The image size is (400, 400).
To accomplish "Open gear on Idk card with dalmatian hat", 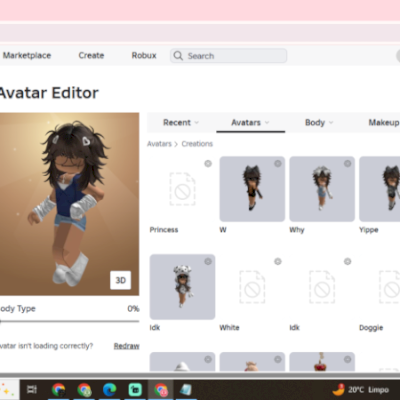I will tap(208, 261).
